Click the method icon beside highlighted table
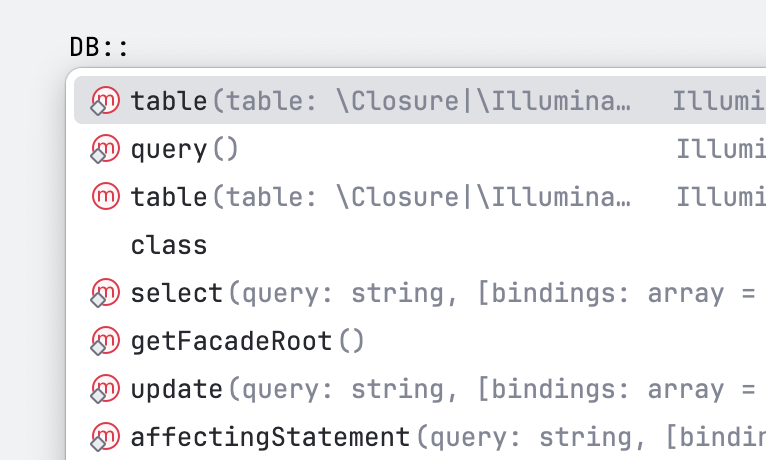The image size is (766, 460). coord(105,101)
